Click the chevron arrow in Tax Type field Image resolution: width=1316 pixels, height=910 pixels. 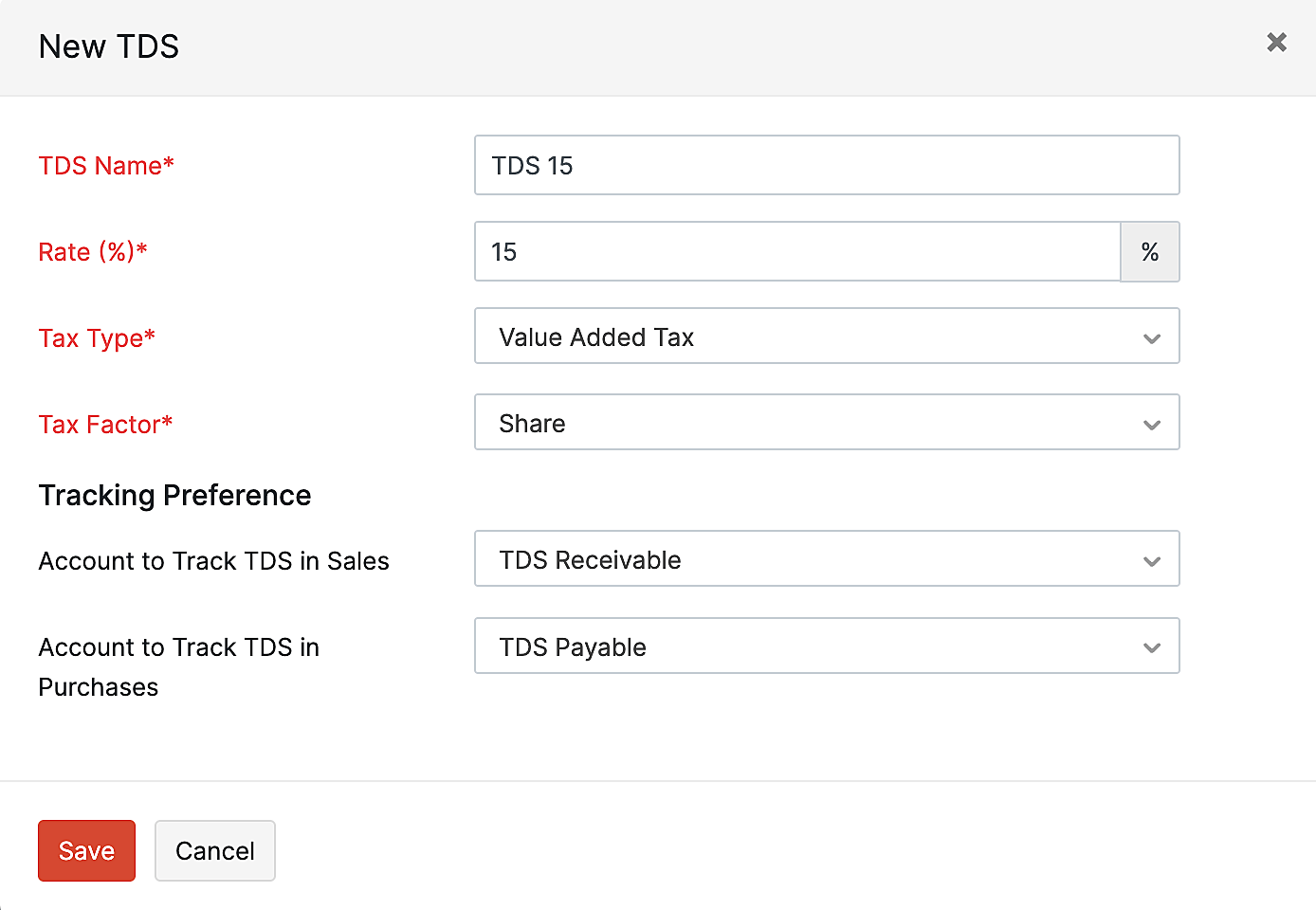1151,338
